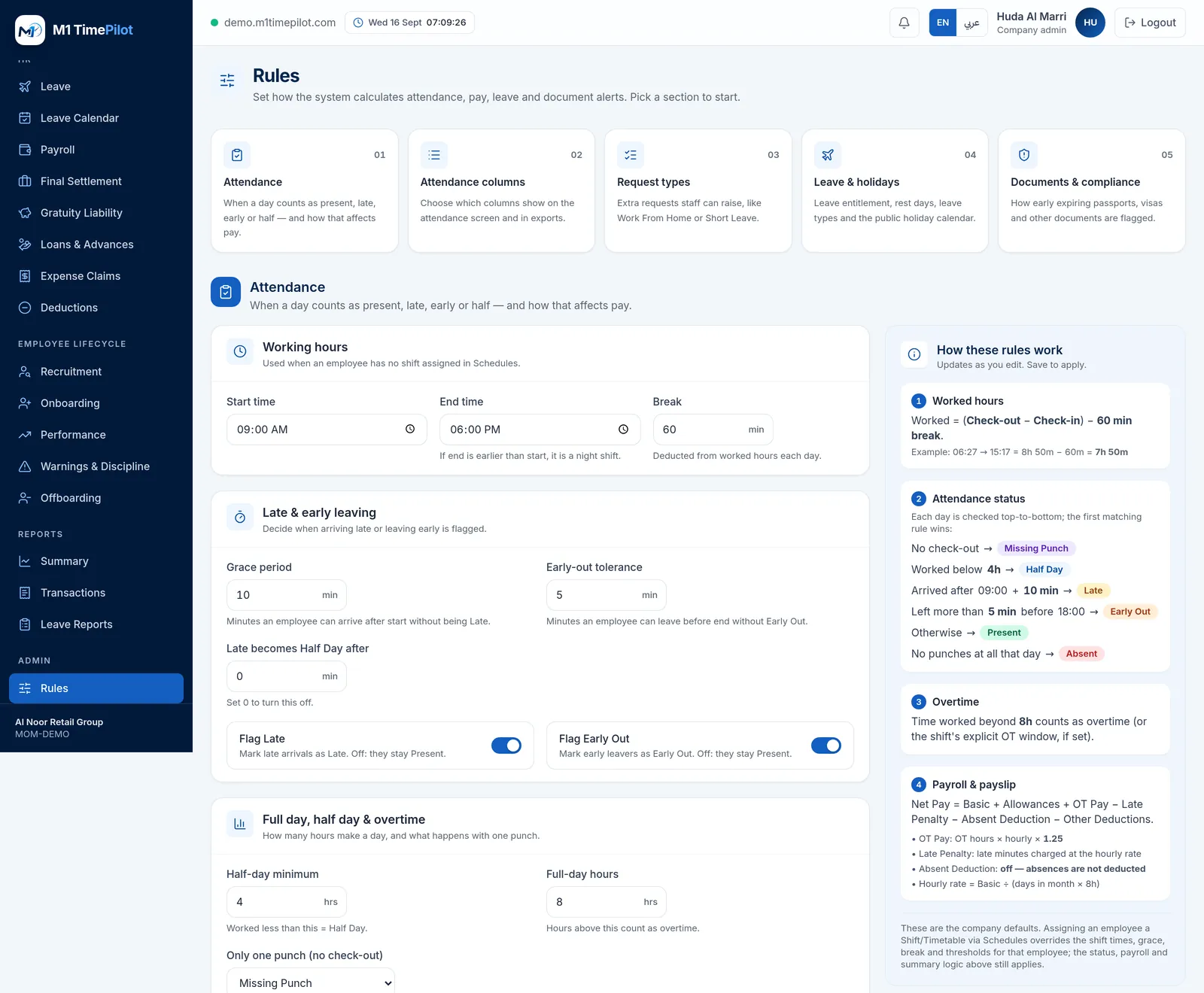Click the Offboarding user-minus icon
Screen dimensions: 1204x993
point(25,498)
